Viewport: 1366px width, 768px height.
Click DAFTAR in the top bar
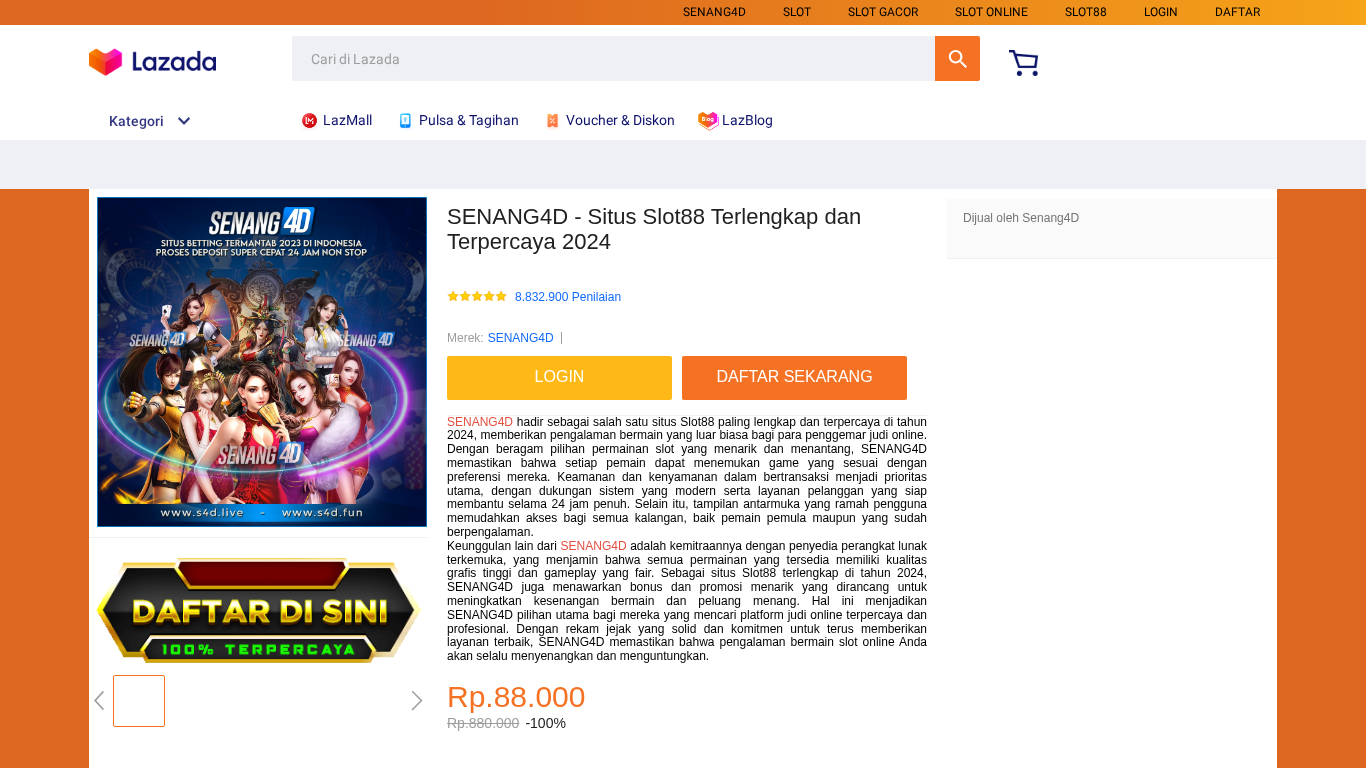pyautogui.click(x=1237, y=12)
